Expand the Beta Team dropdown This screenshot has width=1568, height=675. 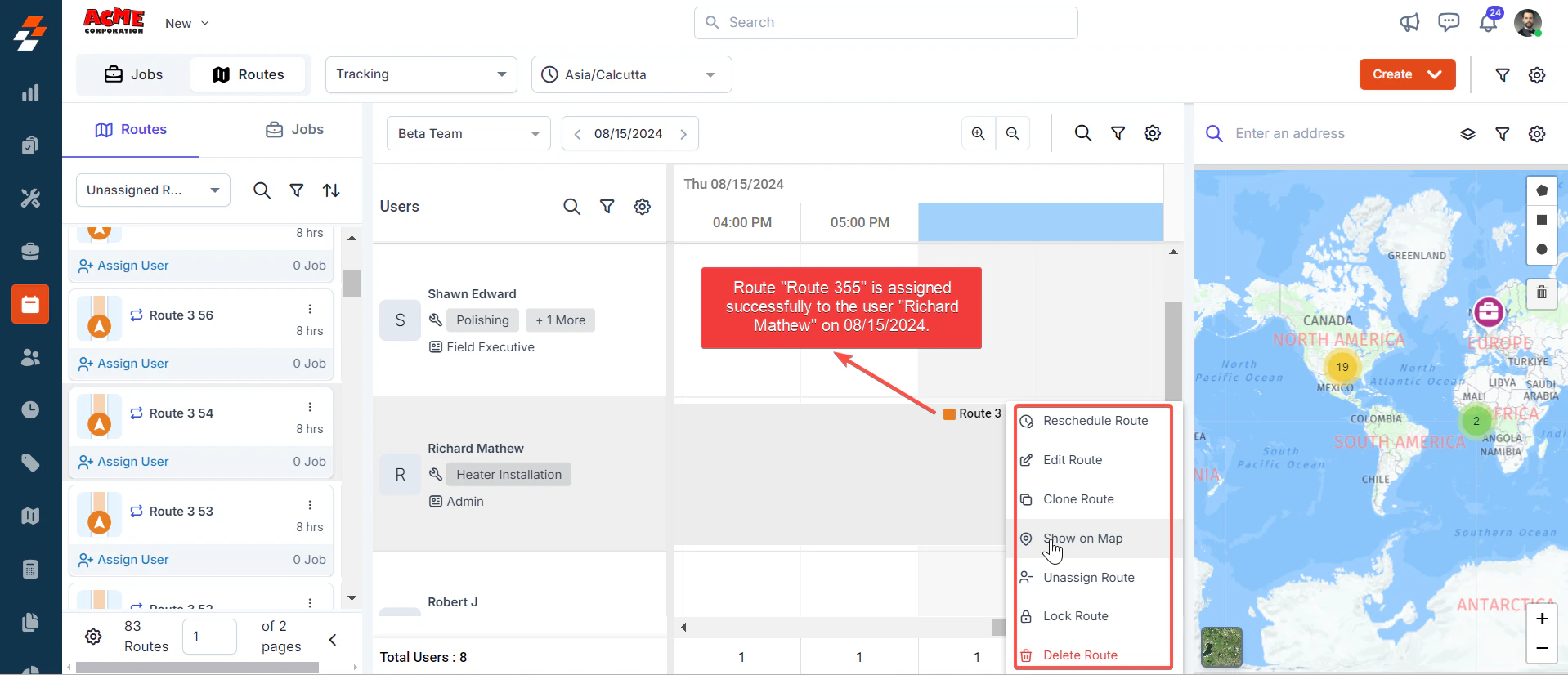468,133
